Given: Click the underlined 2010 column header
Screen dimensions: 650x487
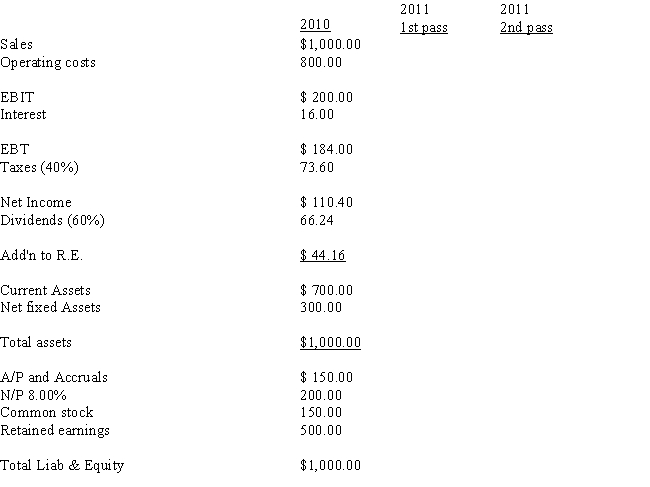Looking at the screenshot, I should pos(315,24).
